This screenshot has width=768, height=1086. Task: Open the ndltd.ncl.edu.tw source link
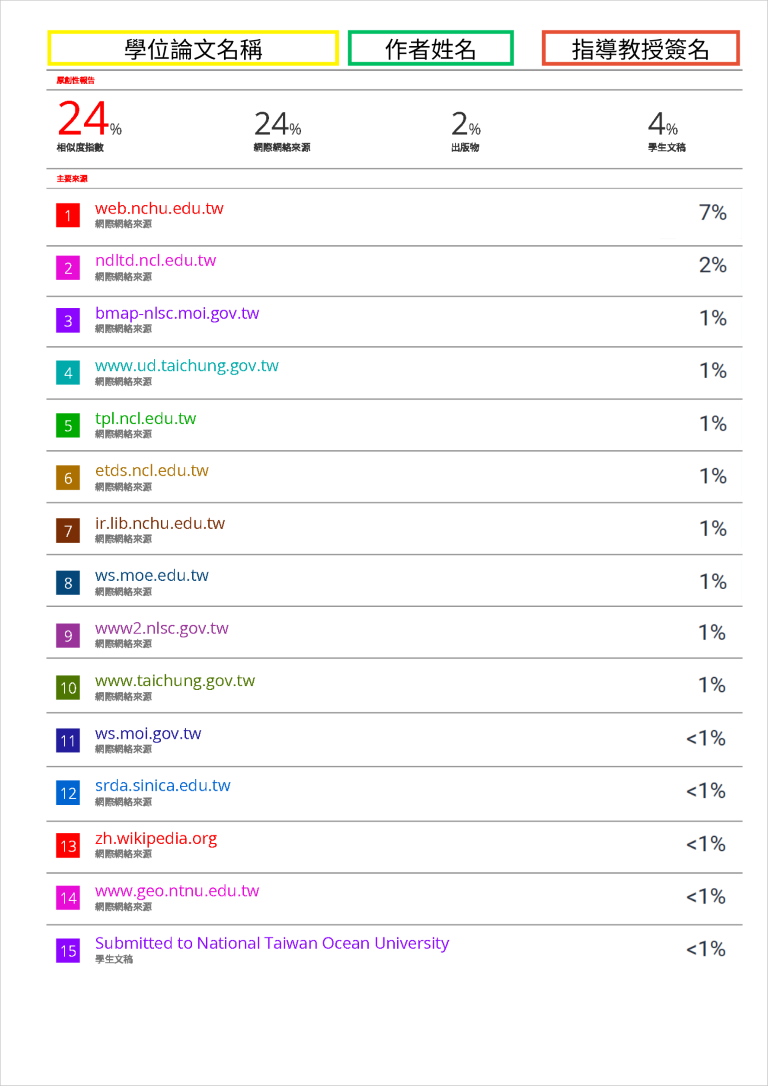(156, 260)
